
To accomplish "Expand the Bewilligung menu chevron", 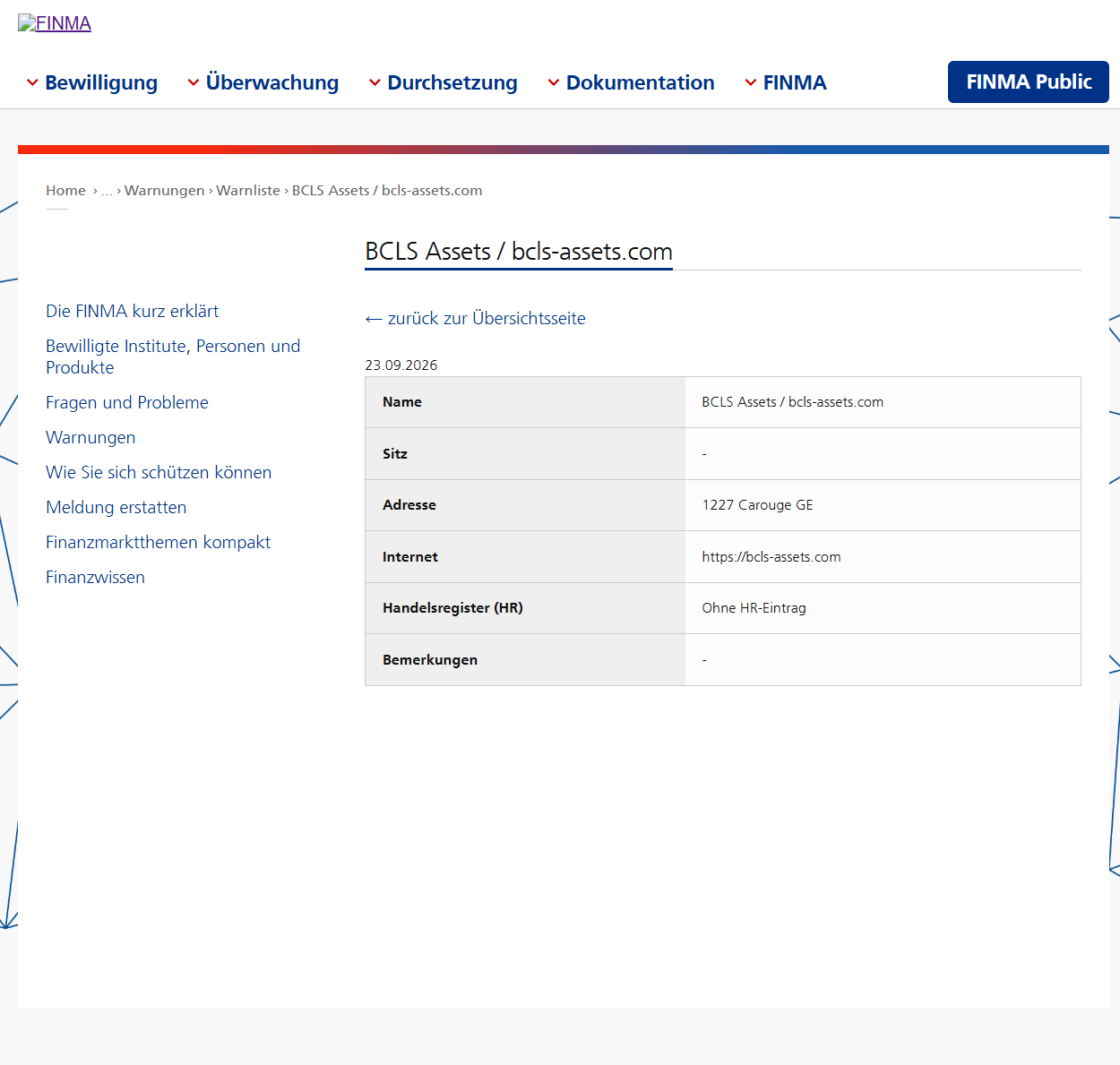I will click(x=32, y=82).
